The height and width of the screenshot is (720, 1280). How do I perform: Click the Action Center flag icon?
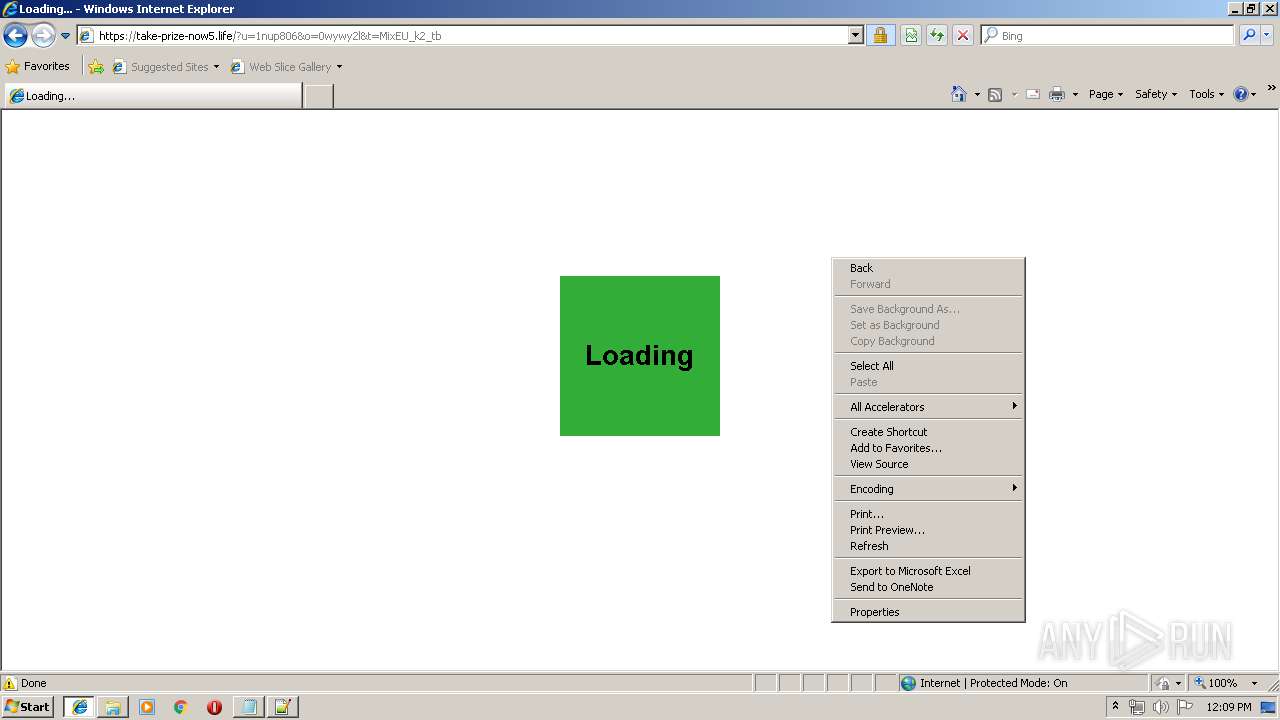(1185, 707)
